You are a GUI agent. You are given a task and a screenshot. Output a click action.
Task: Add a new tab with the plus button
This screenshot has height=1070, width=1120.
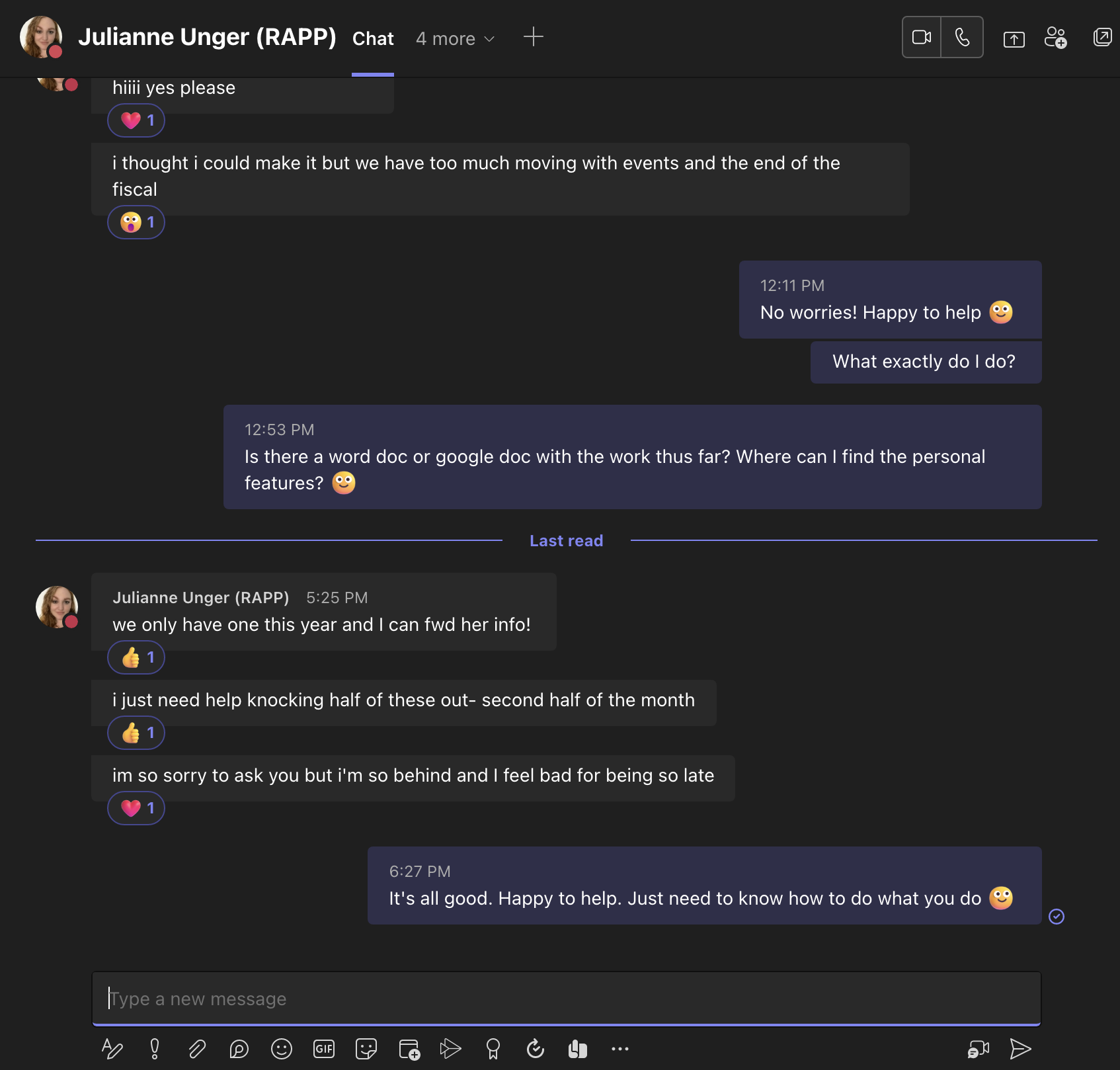(534, 38)
